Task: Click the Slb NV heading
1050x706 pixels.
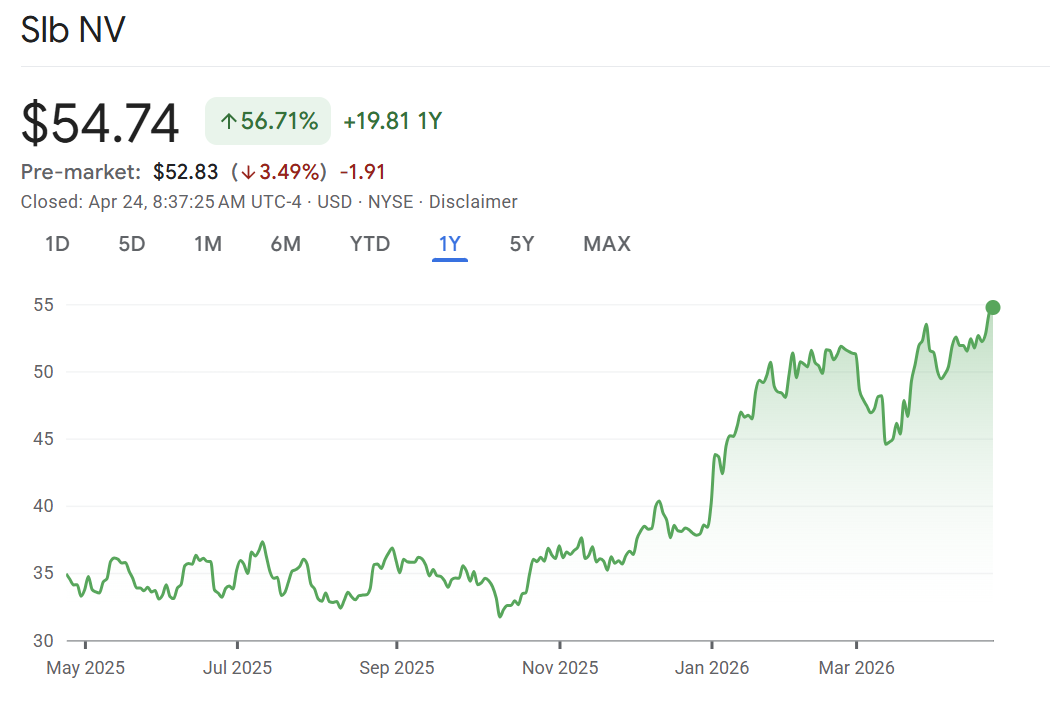Action: (x=73, y=29)
